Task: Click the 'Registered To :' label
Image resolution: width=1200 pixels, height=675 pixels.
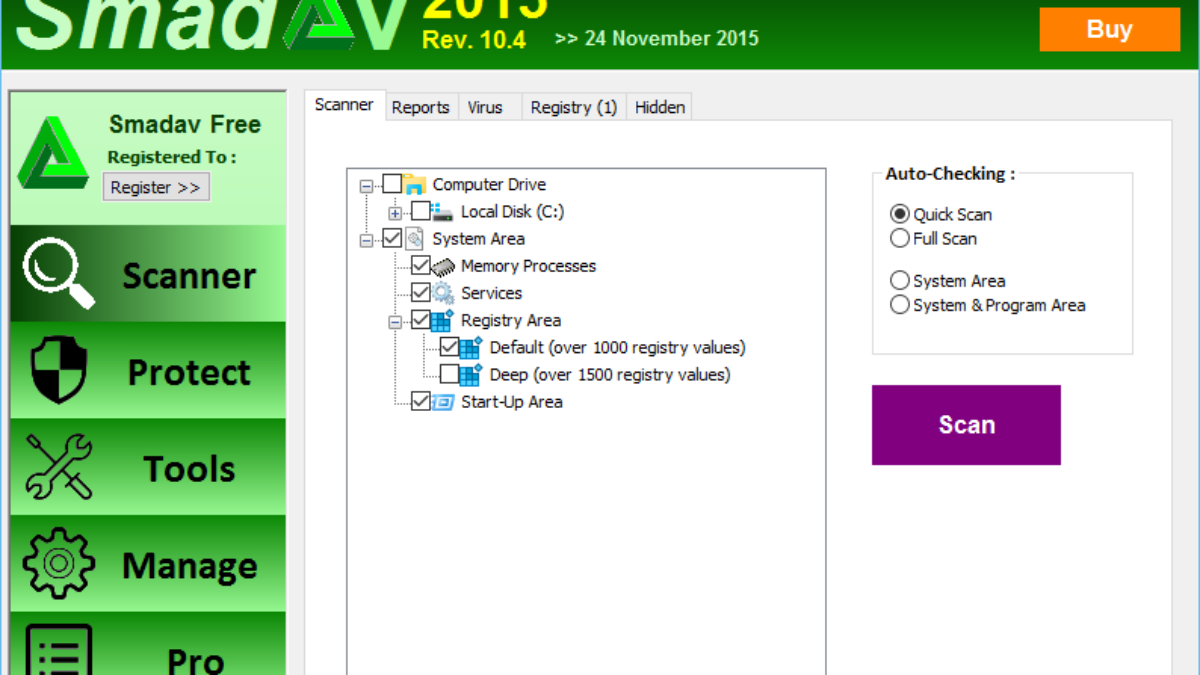Action: tap(172, 157)
